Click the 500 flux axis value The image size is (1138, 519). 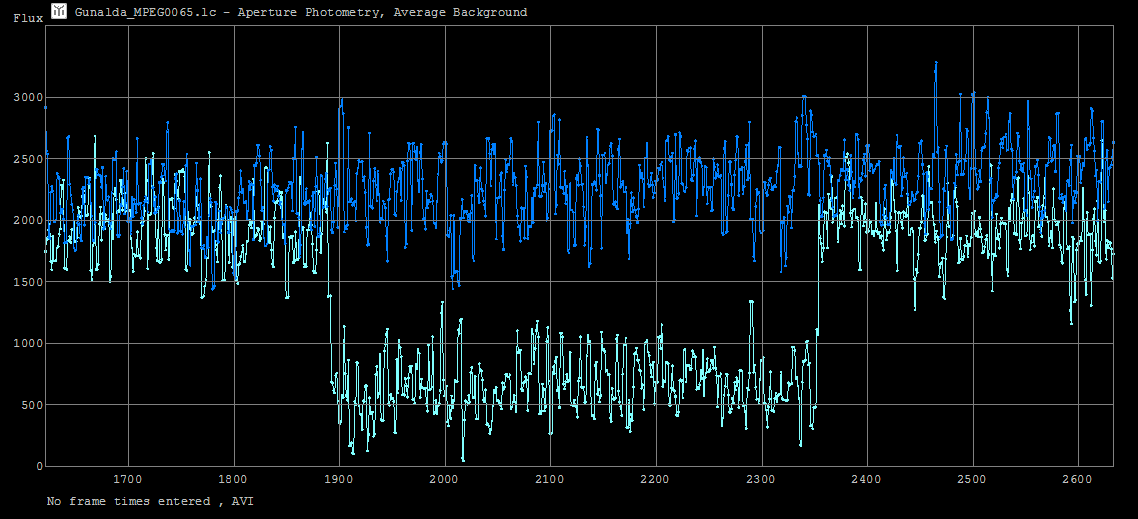pyautogui.click(x=32, y=405)
